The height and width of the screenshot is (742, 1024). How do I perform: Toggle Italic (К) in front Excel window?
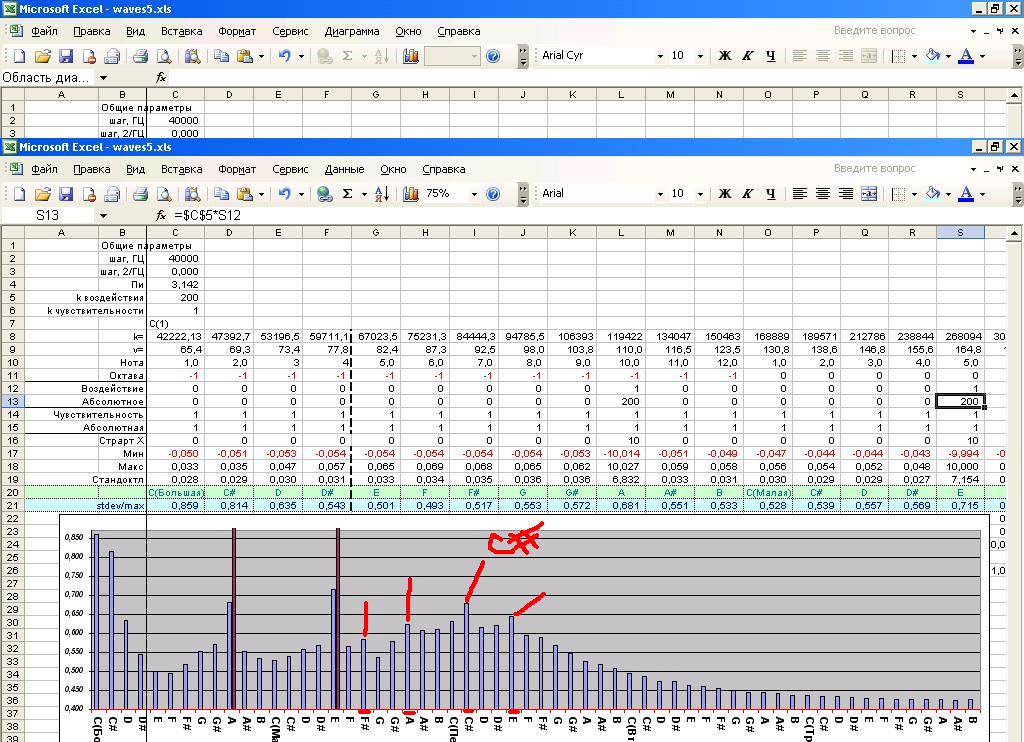pyautogui.click(x=748, y=193)
